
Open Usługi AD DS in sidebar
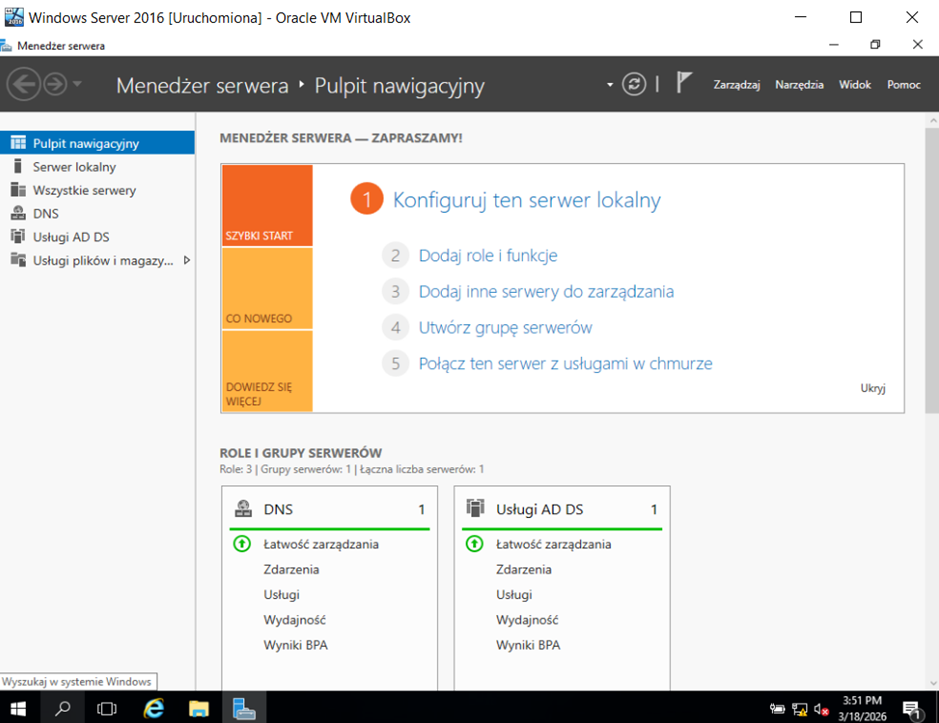pyautogui.click(x=70, y=237)
